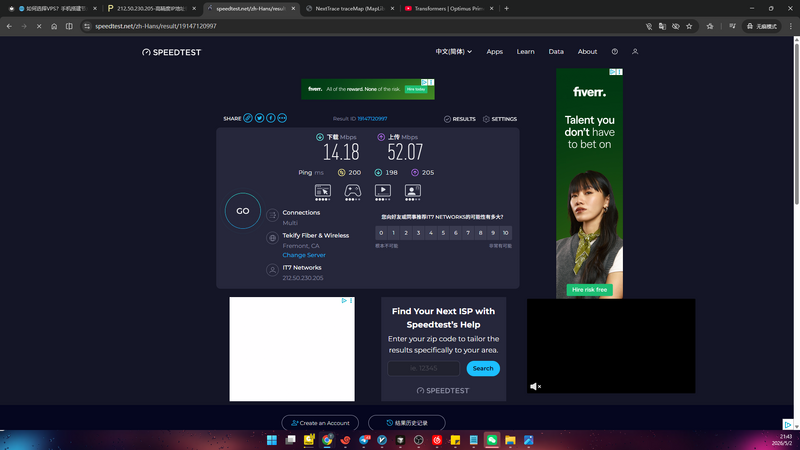
Task: Open the About menu
Action: pos(587,52)
